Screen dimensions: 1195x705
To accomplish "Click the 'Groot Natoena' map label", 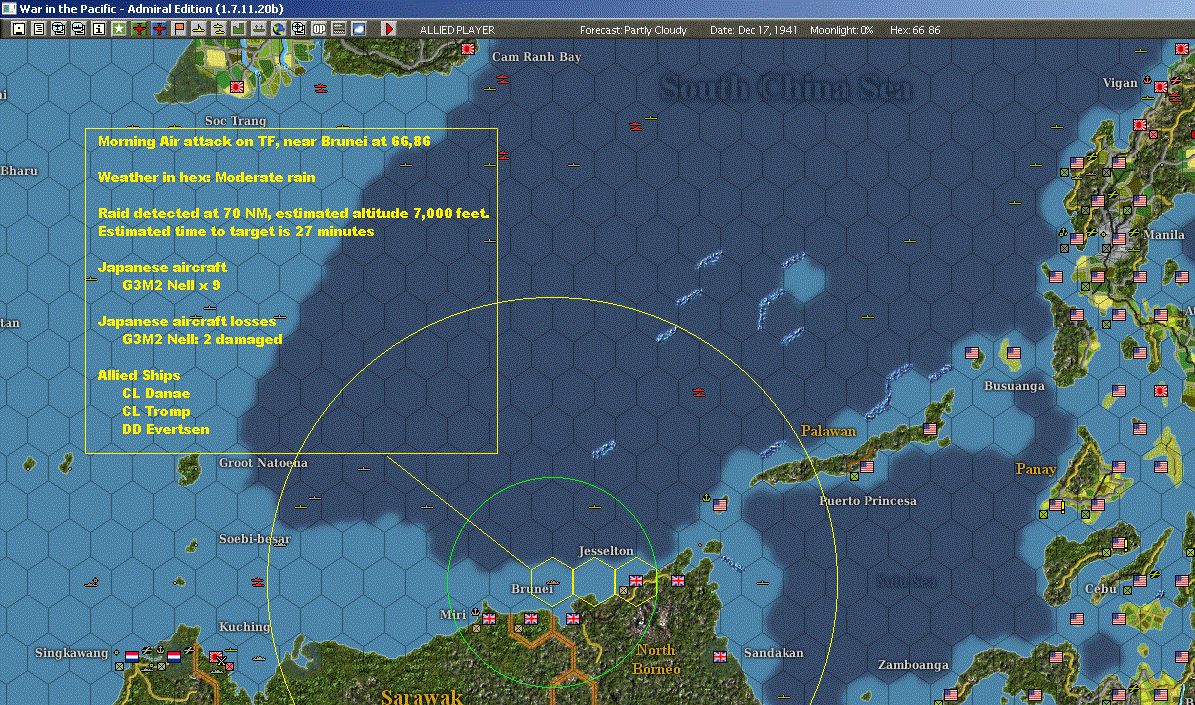I will click(x=264, y=463).
